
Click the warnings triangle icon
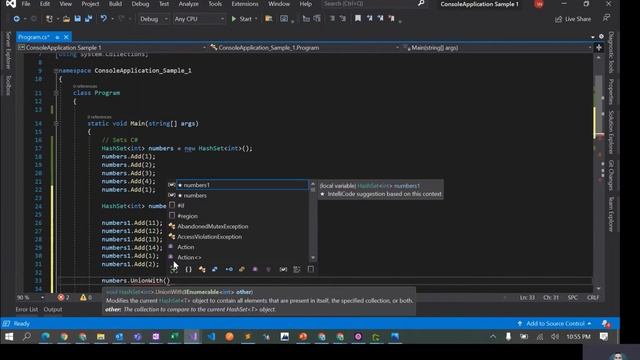(83, 298)
